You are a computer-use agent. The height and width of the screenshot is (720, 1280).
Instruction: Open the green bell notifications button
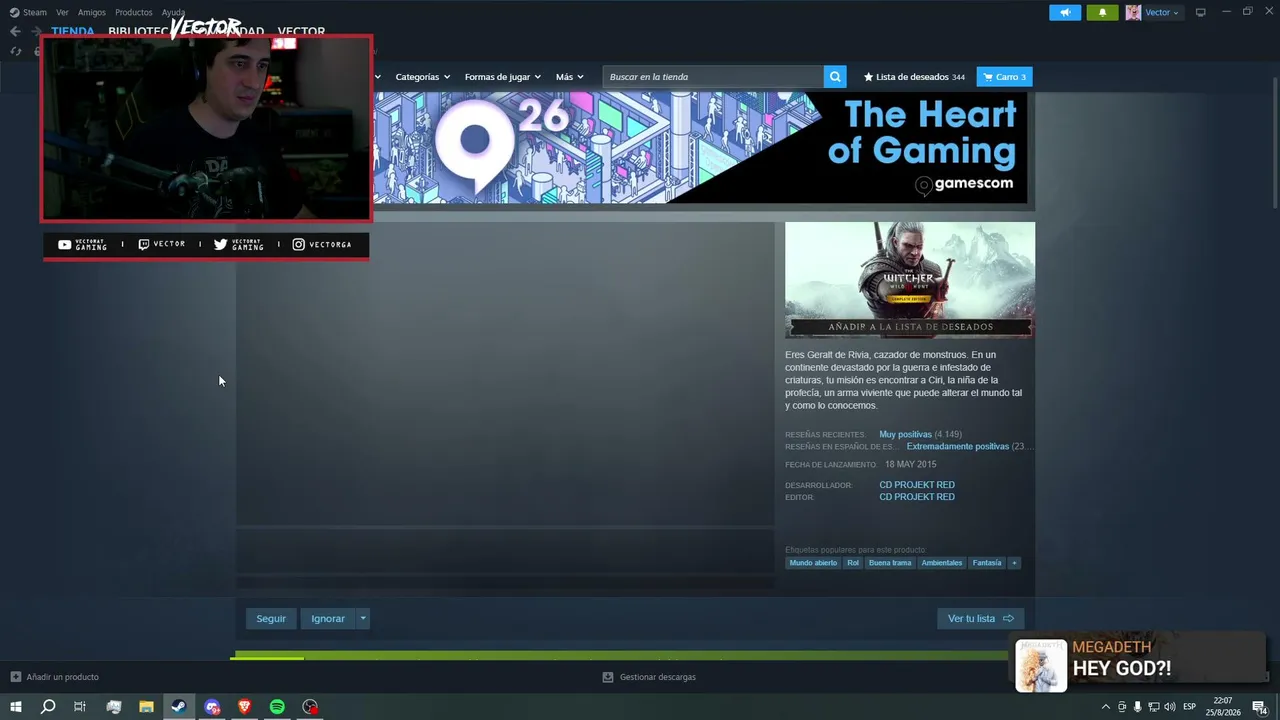[1102, 12]
